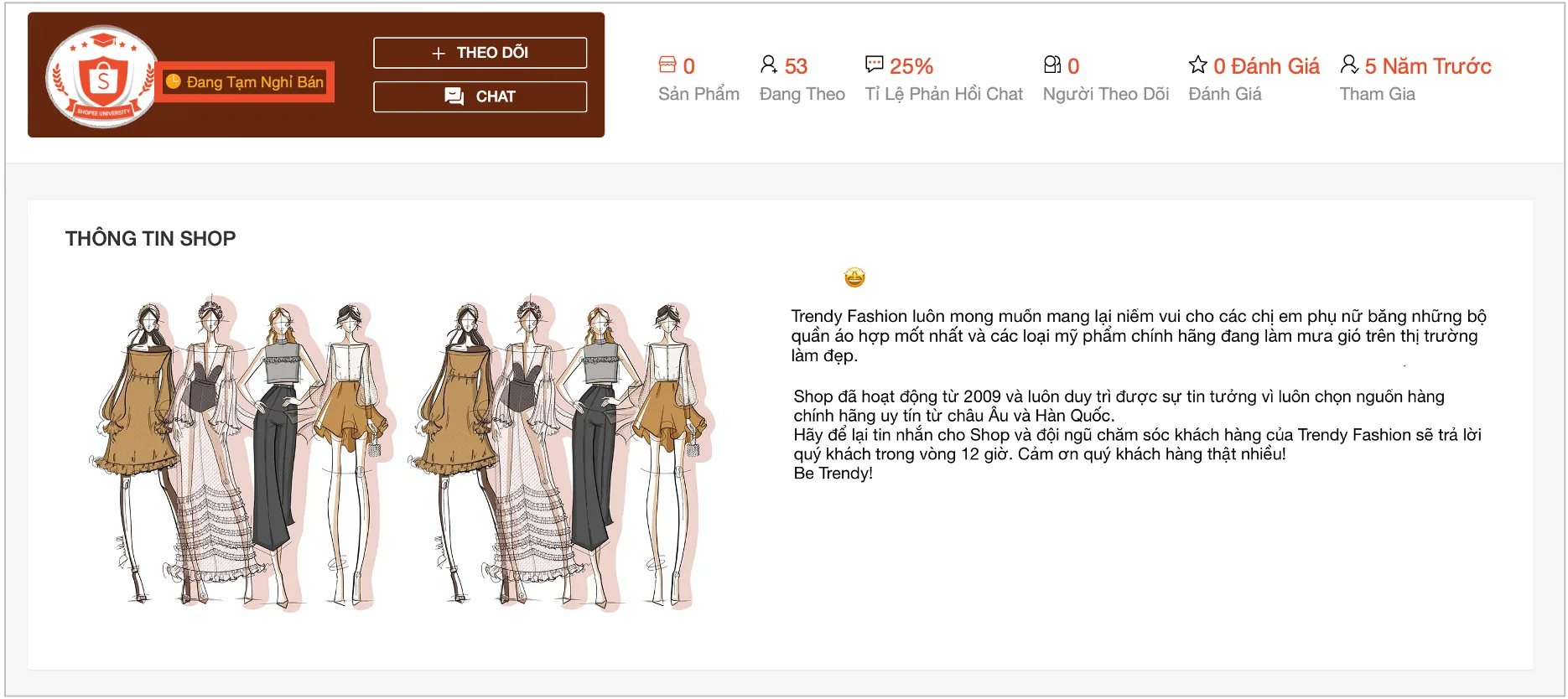Click the clock icon beside Đang Tạm Nghỉ Bán
1568x699 pixels.
(x=174, y=81)
